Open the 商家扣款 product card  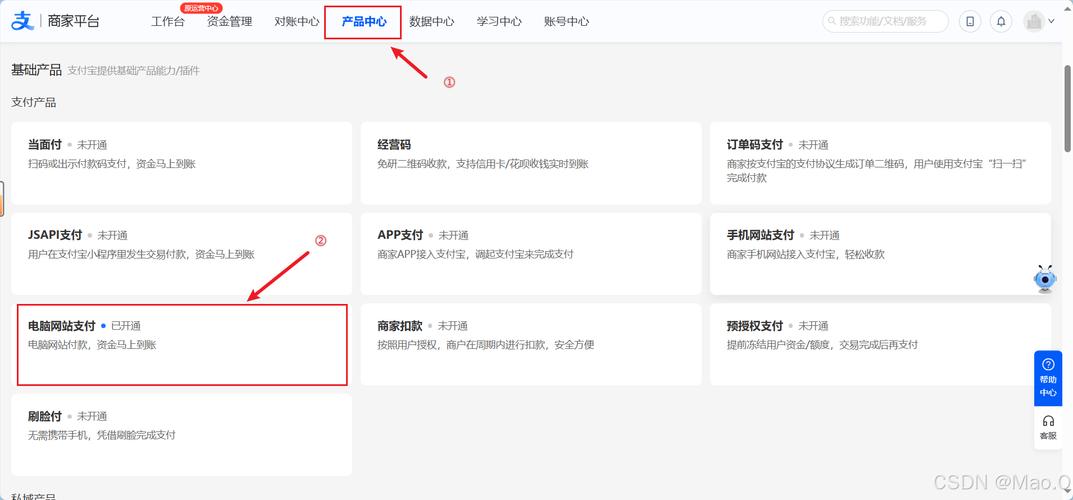[531, 344]
